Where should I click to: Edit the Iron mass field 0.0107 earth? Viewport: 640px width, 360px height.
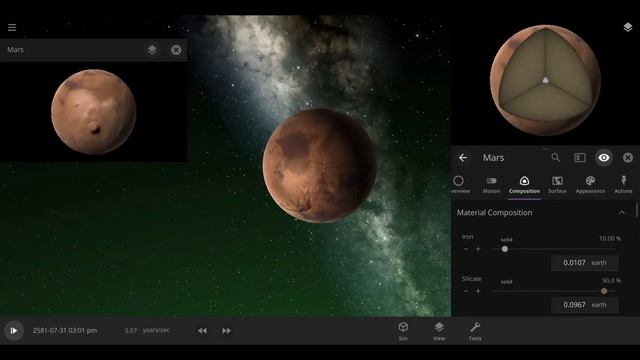point(585,263)
